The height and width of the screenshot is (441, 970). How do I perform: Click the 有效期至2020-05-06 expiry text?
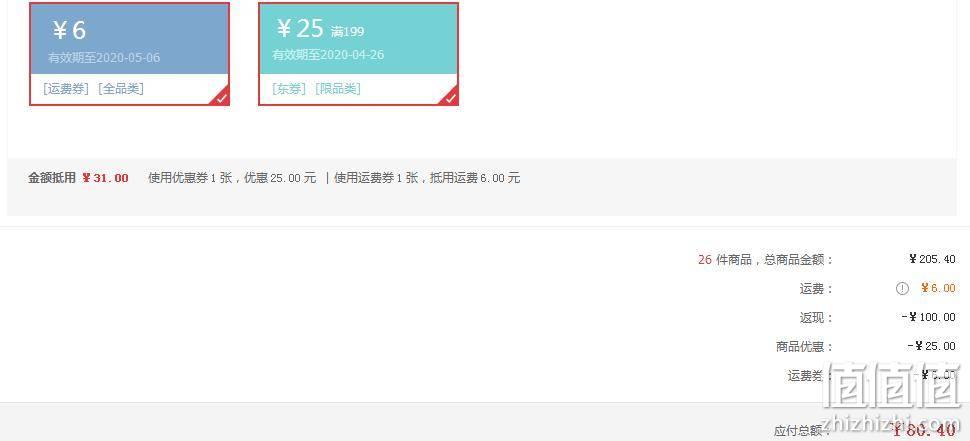(x=104, y=58)
